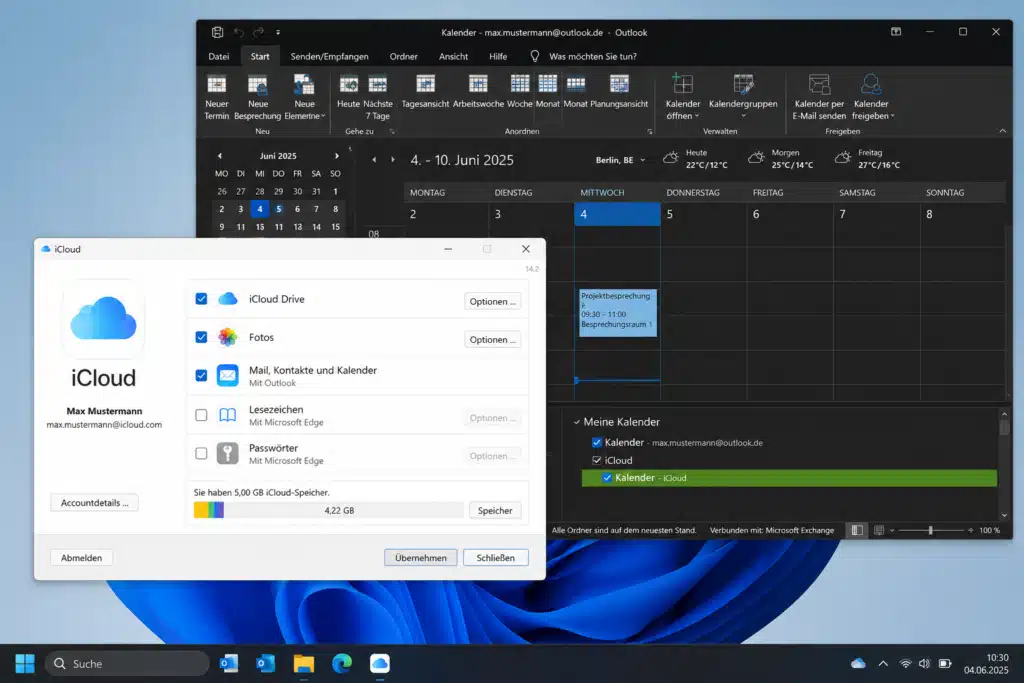Show hidden icons chevron in system tray
1024x683 pixels.
coord(883,663)
